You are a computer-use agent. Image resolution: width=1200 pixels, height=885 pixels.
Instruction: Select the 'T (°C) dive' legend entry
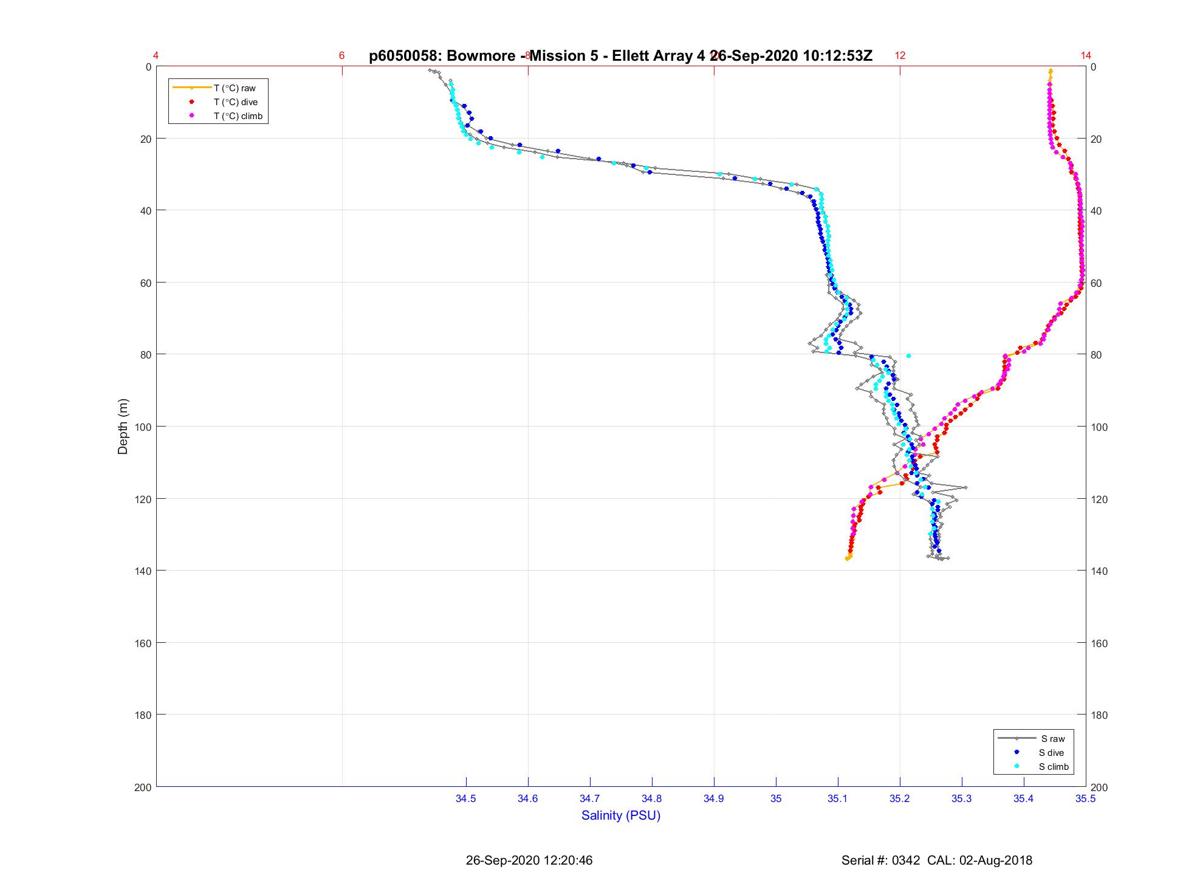(x=237, y=102)
